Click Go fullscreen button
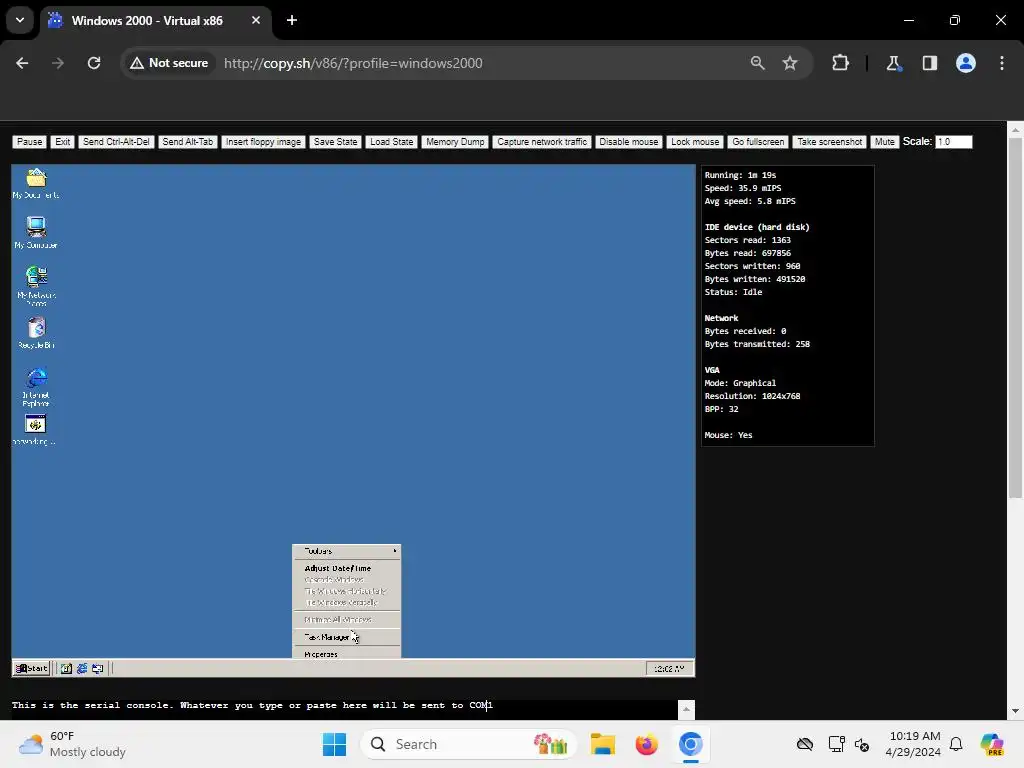Image resolution: width=1024 pixels, height=768 pixels. 758,142
